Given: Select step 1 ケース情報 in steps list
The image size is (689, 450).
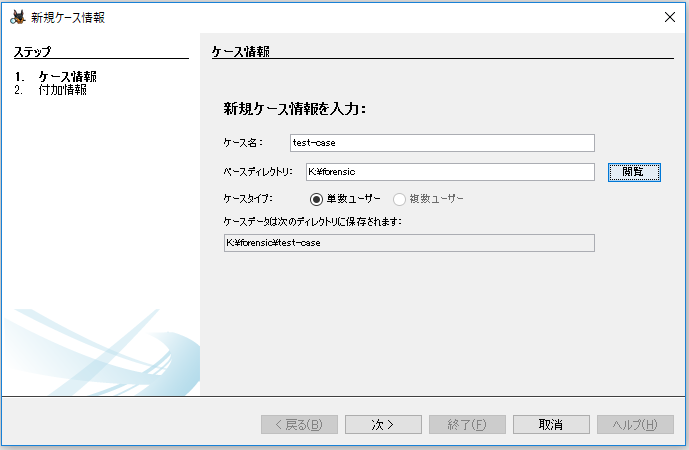Looking at the screenshot, I should [x=67, y=77].
